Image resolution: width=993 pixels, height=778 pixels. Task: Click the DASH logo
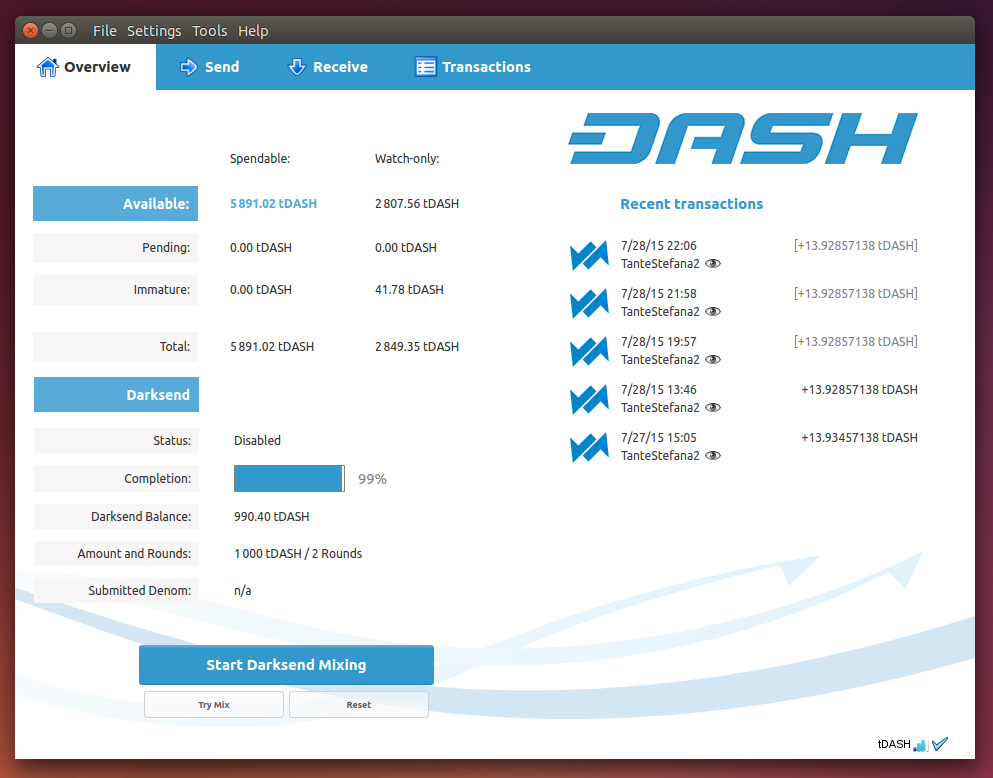tap(743, 139)
